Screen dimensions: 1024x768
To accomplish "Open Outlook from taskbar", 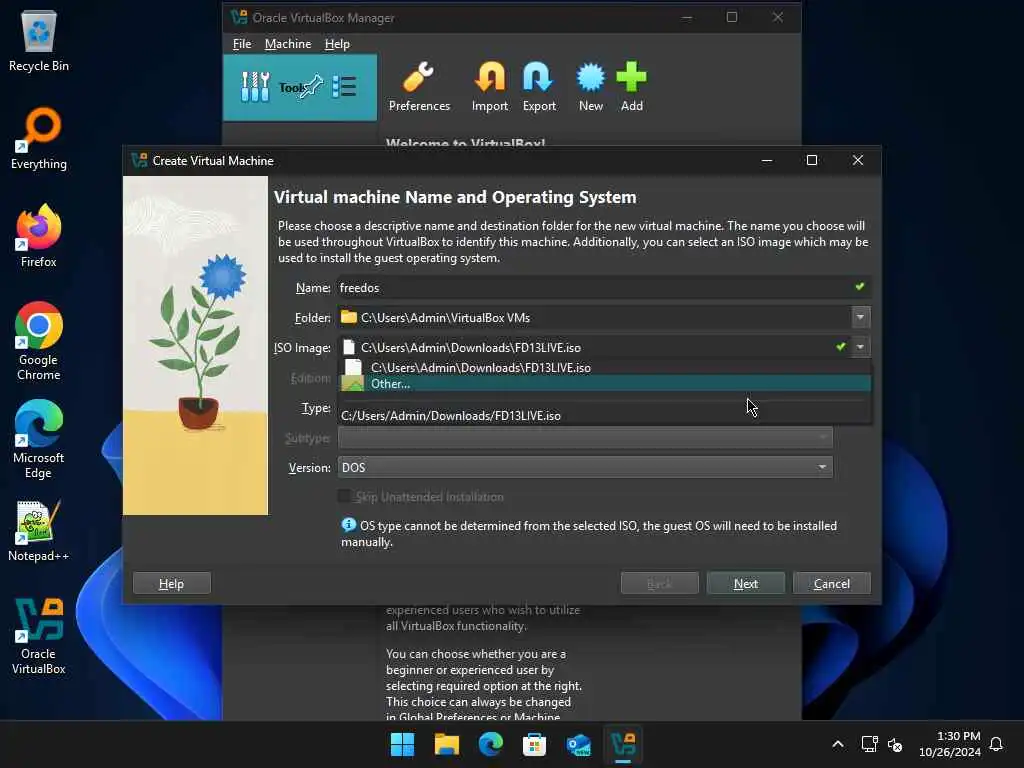I will [579, 744].
